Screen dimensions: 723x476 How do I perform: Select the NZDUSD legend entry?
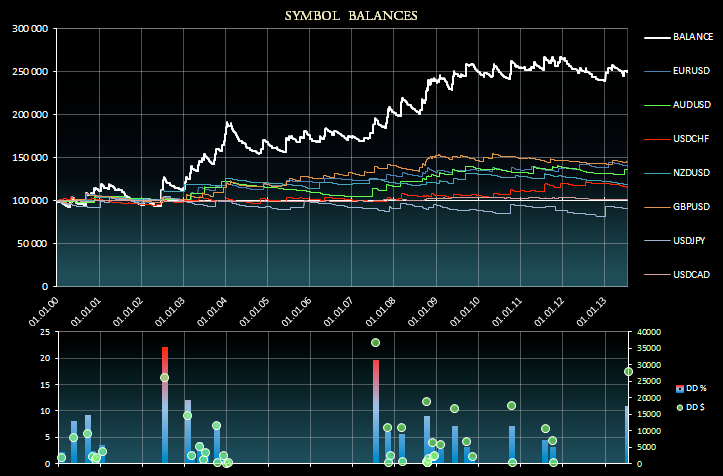tap(677, 173)
